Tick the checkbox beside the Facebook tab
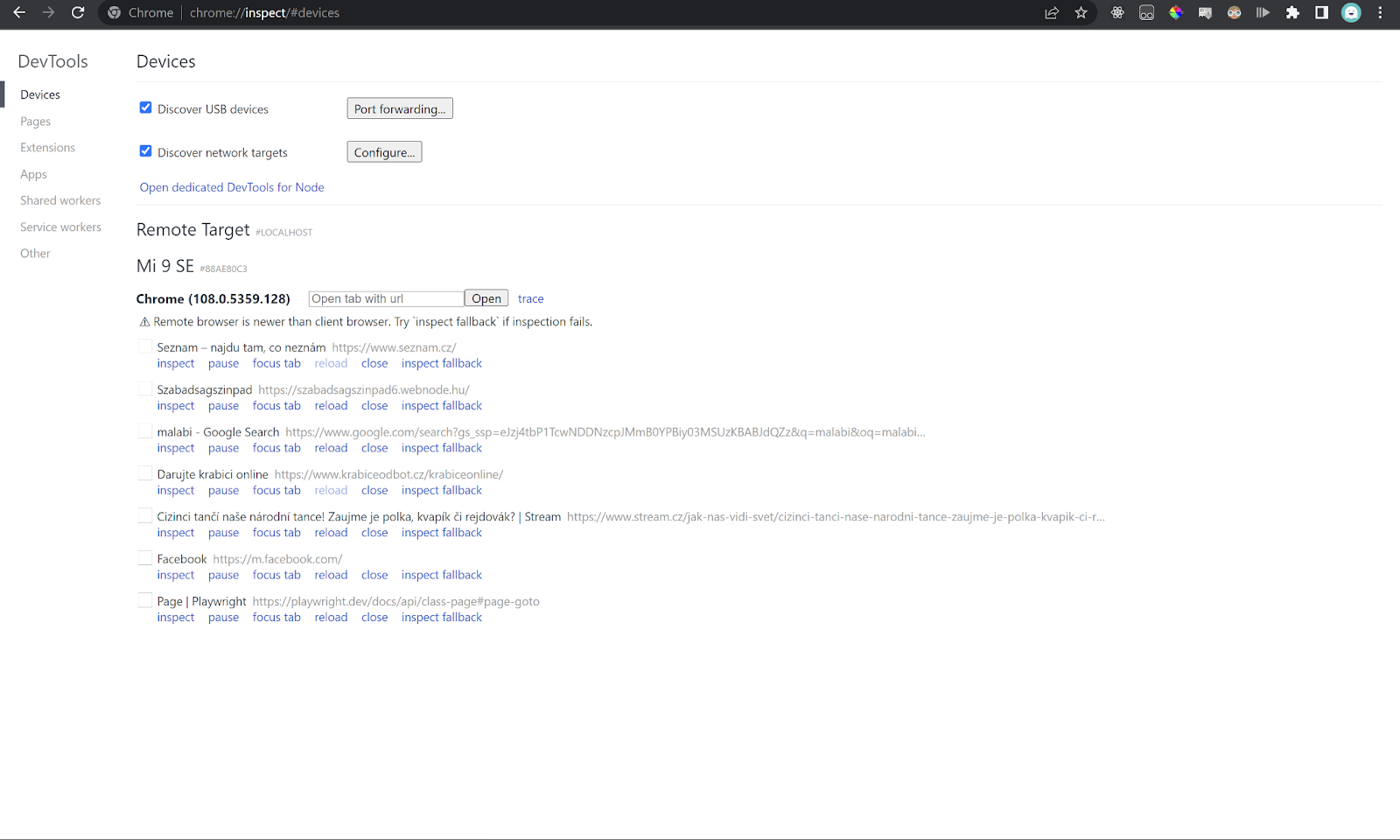1400x840 pixels. click(145, 558)
